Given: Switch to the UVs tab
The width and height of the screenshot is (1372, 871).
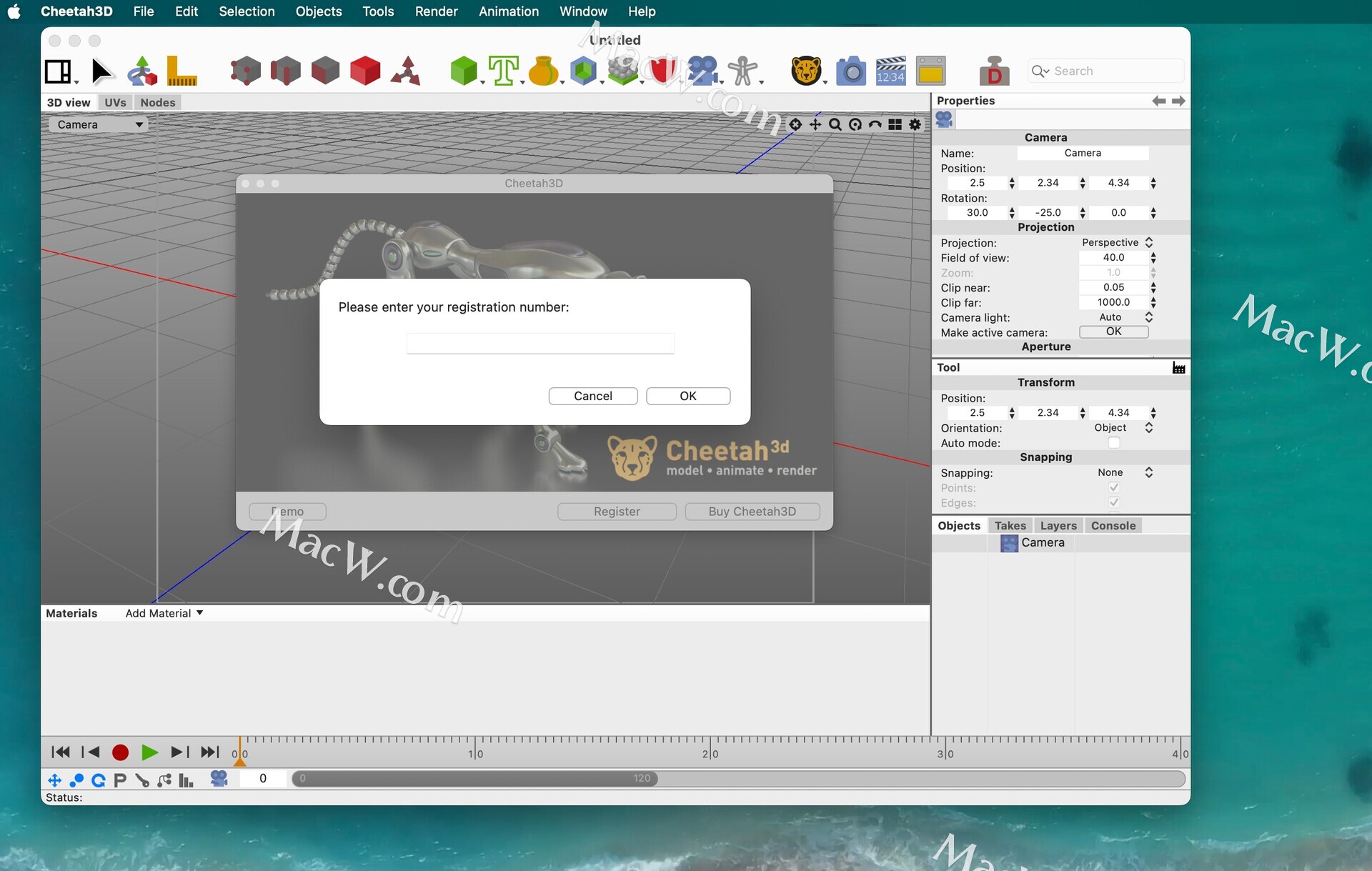Looking at the screenshot, I should tap(115, 102).
